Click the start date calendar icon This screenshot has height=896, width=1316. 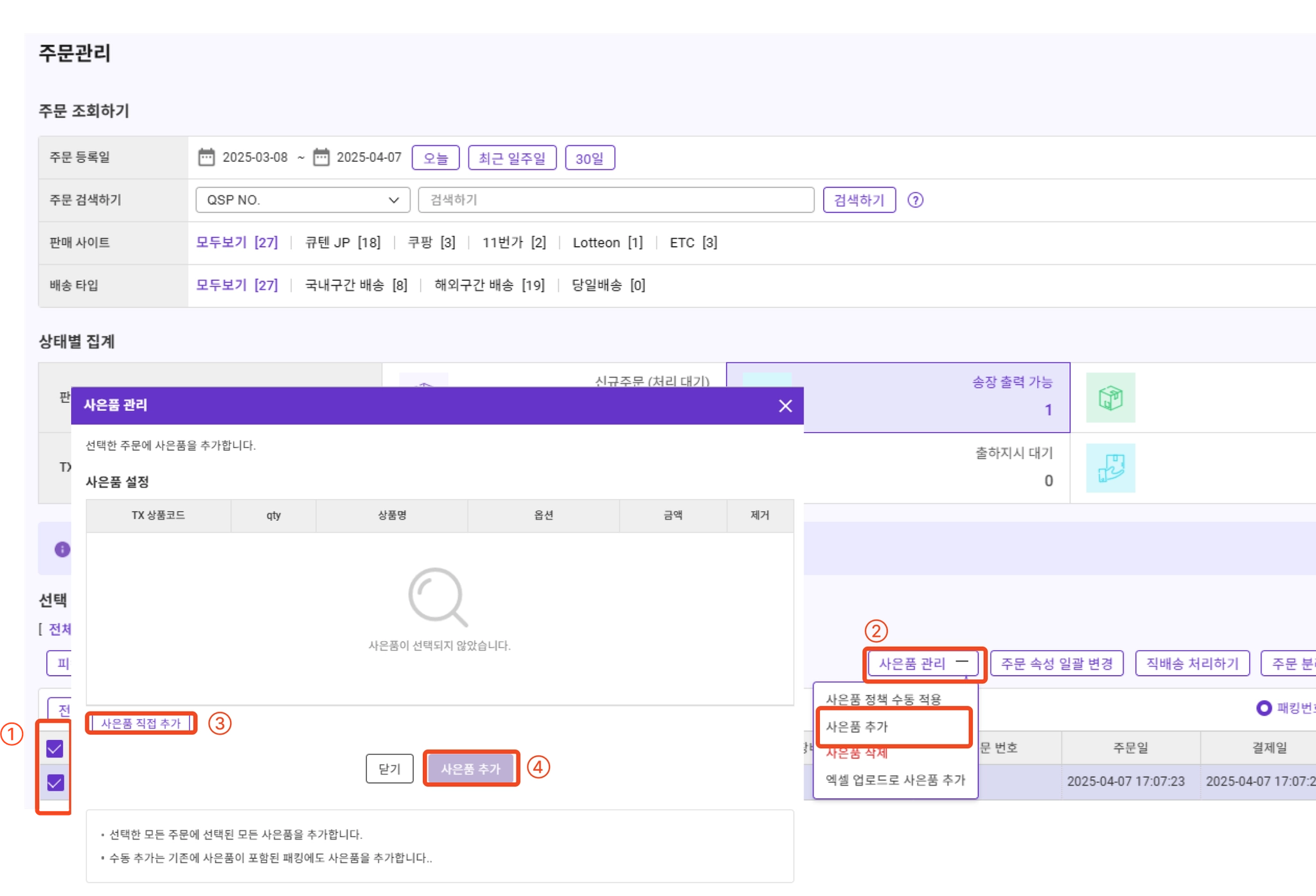206,157
